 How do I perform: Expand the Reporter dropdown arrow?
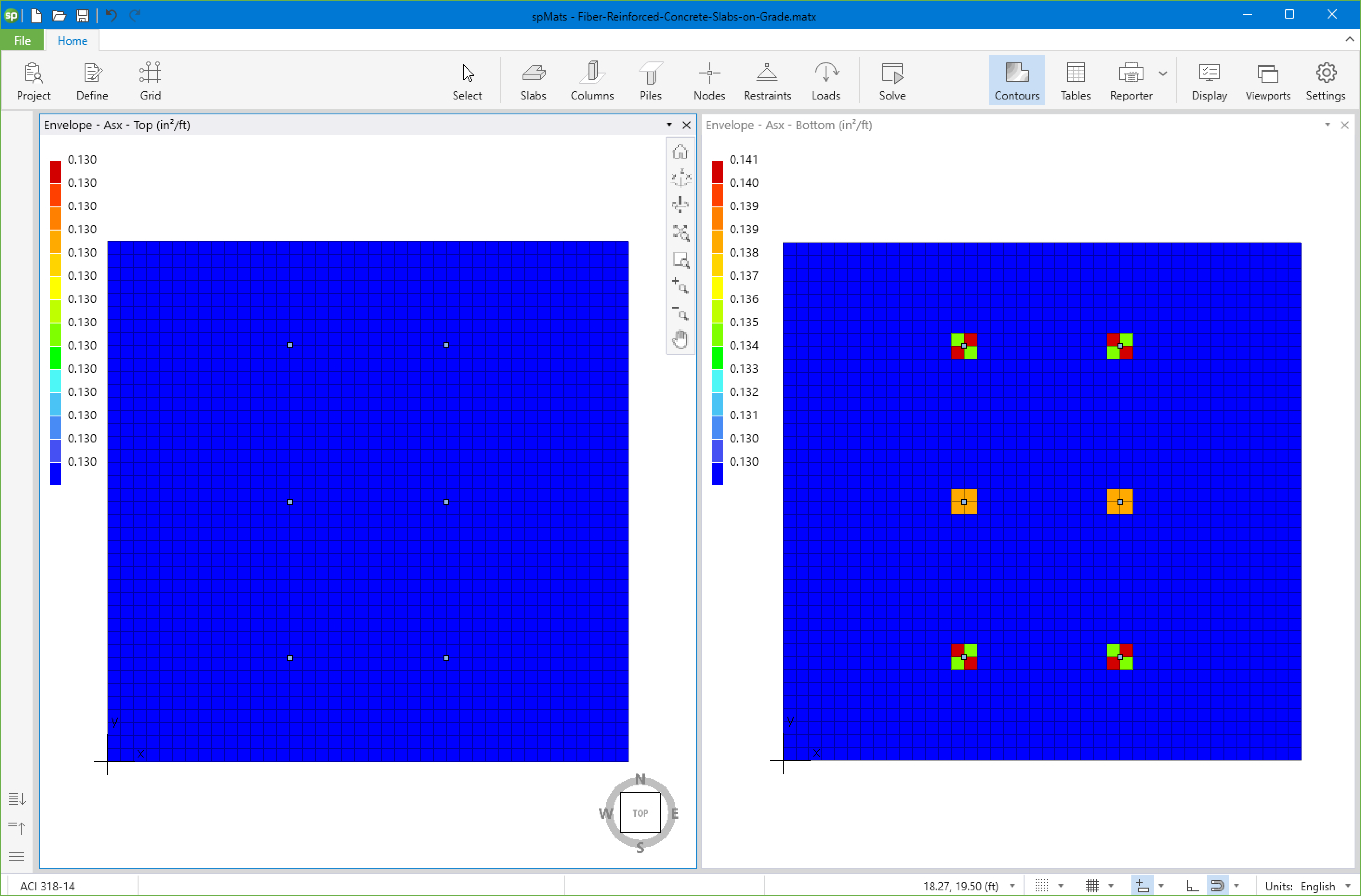pos(1163,74)
